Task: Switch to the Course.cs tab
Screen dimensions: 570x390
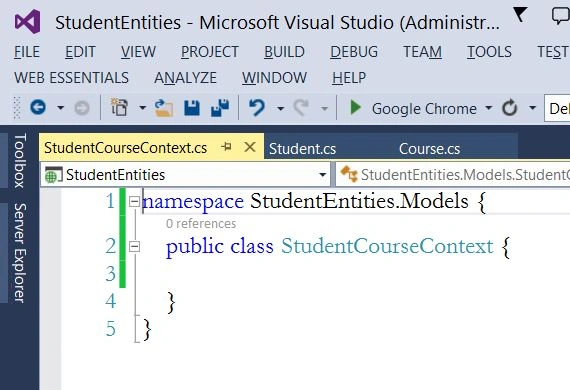Action: [429, 149]
